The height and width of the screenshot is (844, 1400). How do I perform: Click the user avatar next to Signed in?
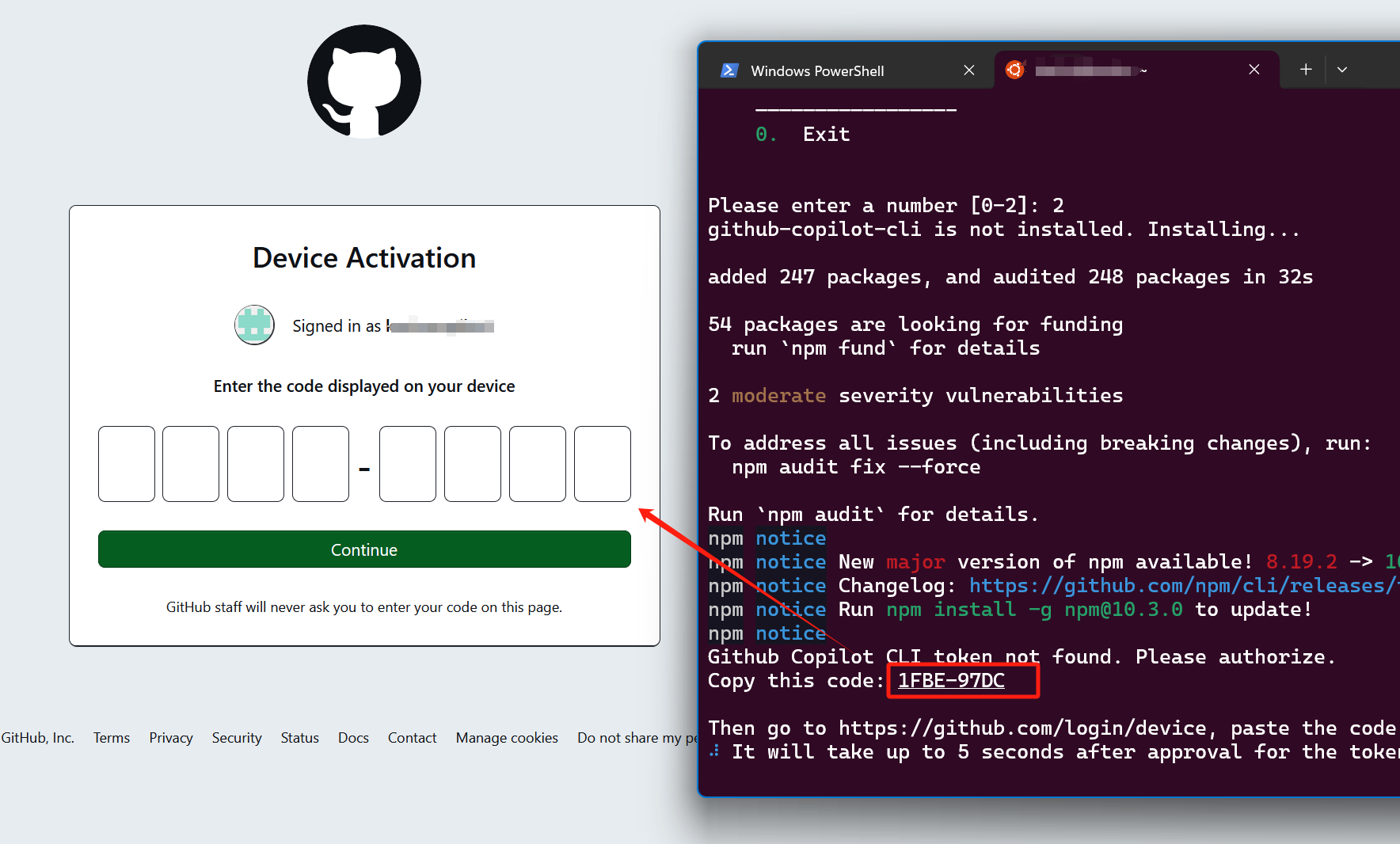(254, 325)
